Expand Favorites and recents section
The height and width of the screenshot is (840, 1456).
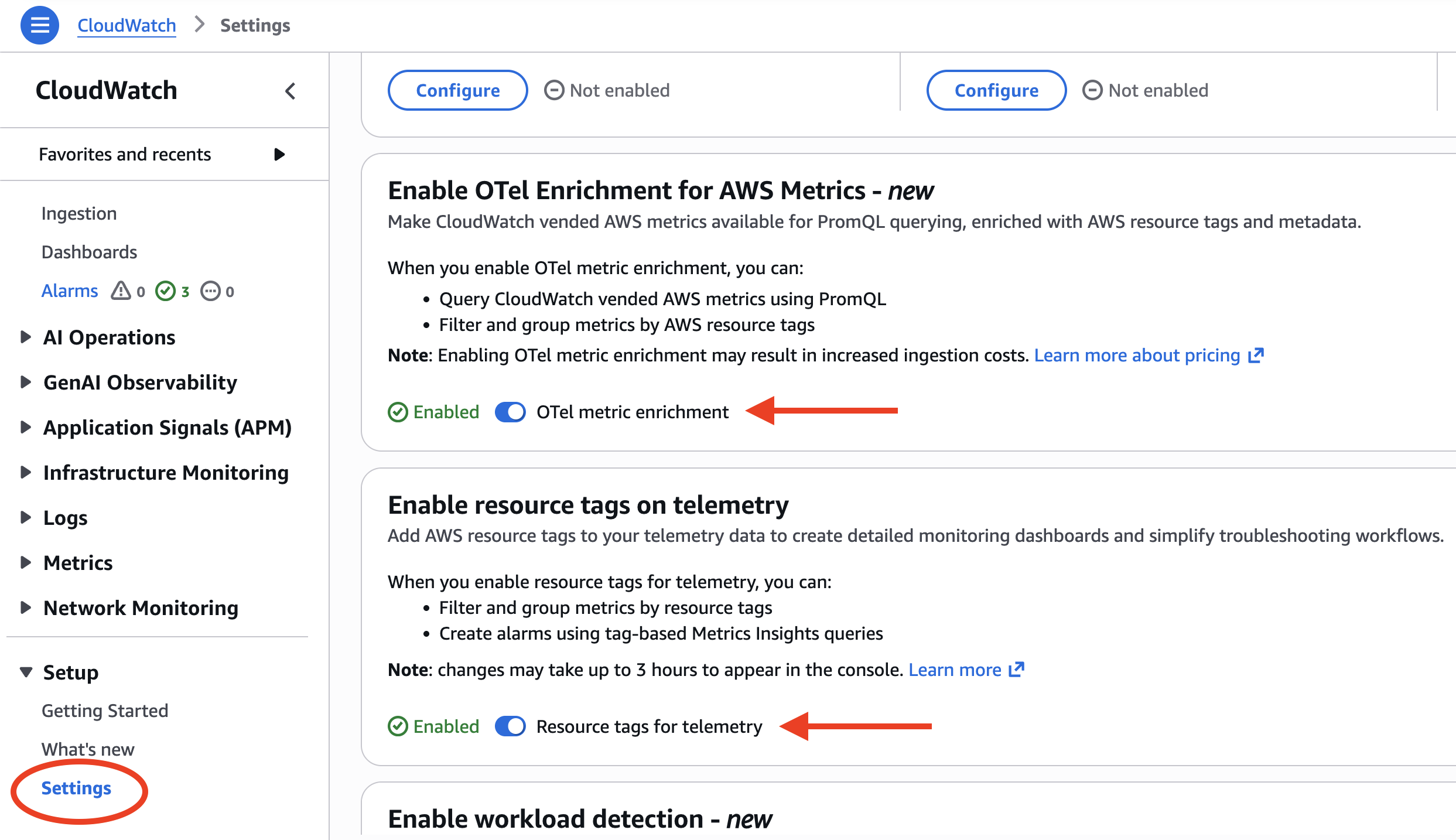279,155
